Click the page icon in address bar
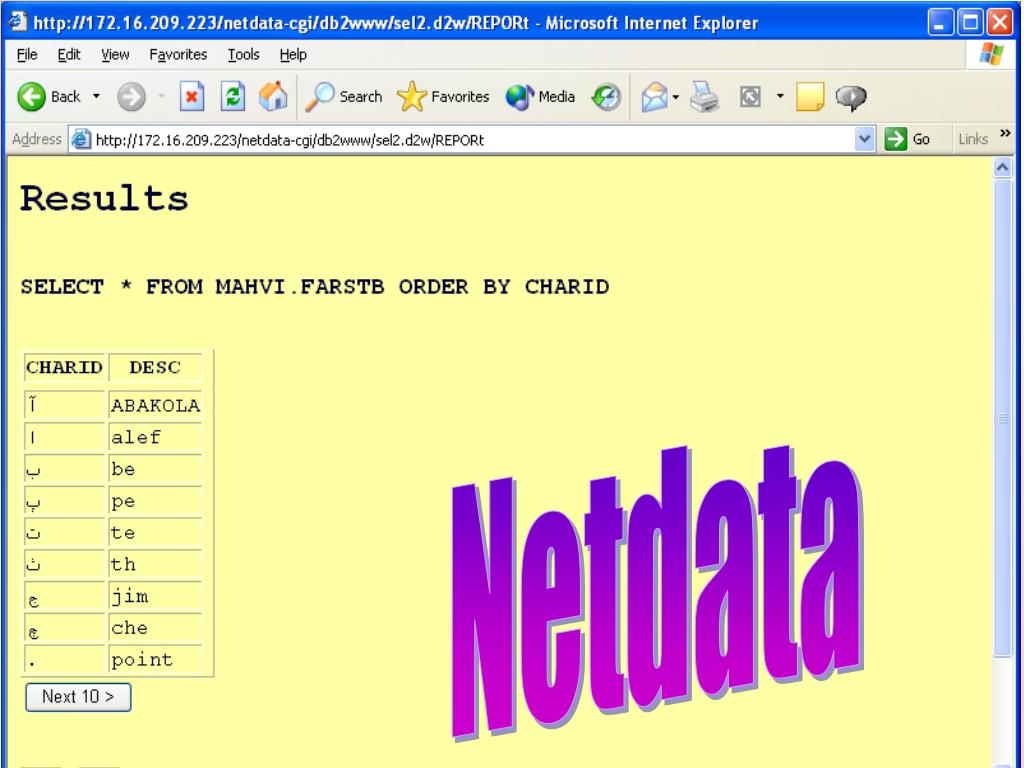 tap(81, 139)
